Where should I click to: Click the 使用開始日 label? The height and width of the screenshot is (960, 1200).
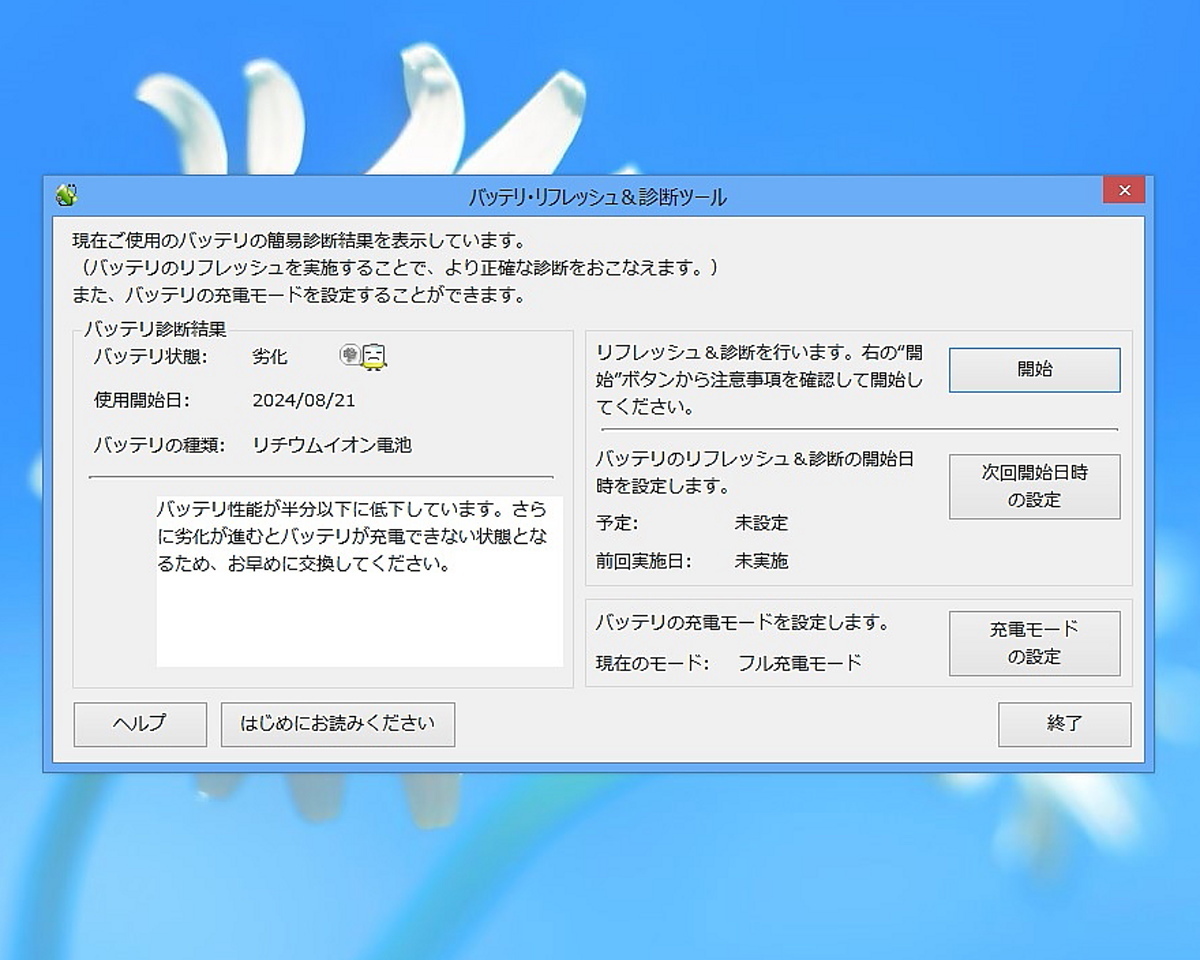(x=141, y=401)
